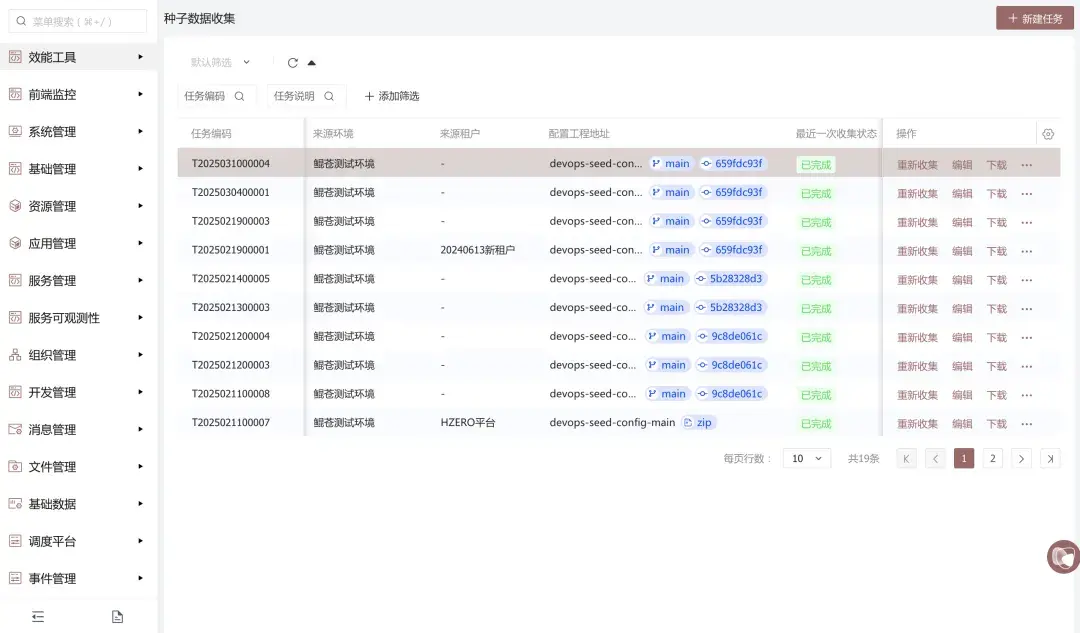The height and width of the screenshot is (633, 1080).
Task: Open more actions for task T2025031000004
Action: (1026, 165)
